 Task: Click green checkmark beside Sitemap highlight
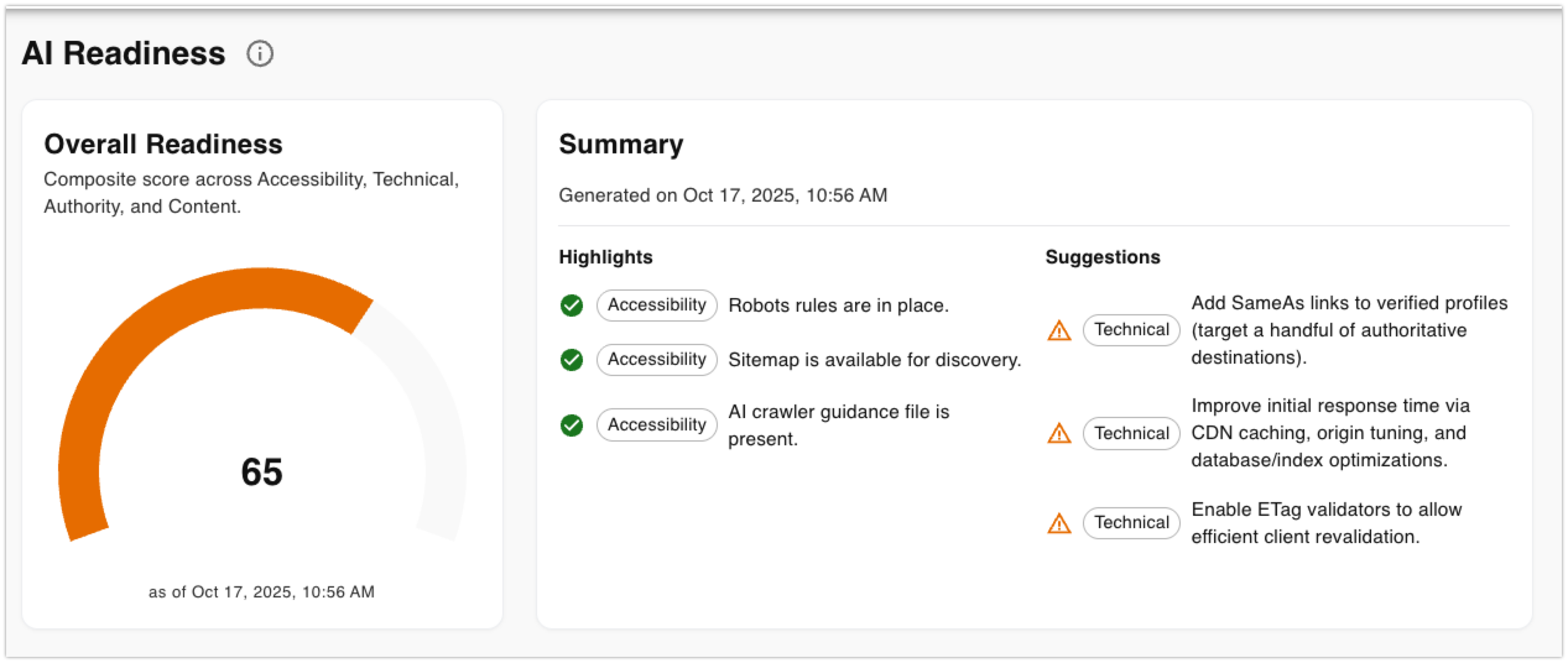571,359
